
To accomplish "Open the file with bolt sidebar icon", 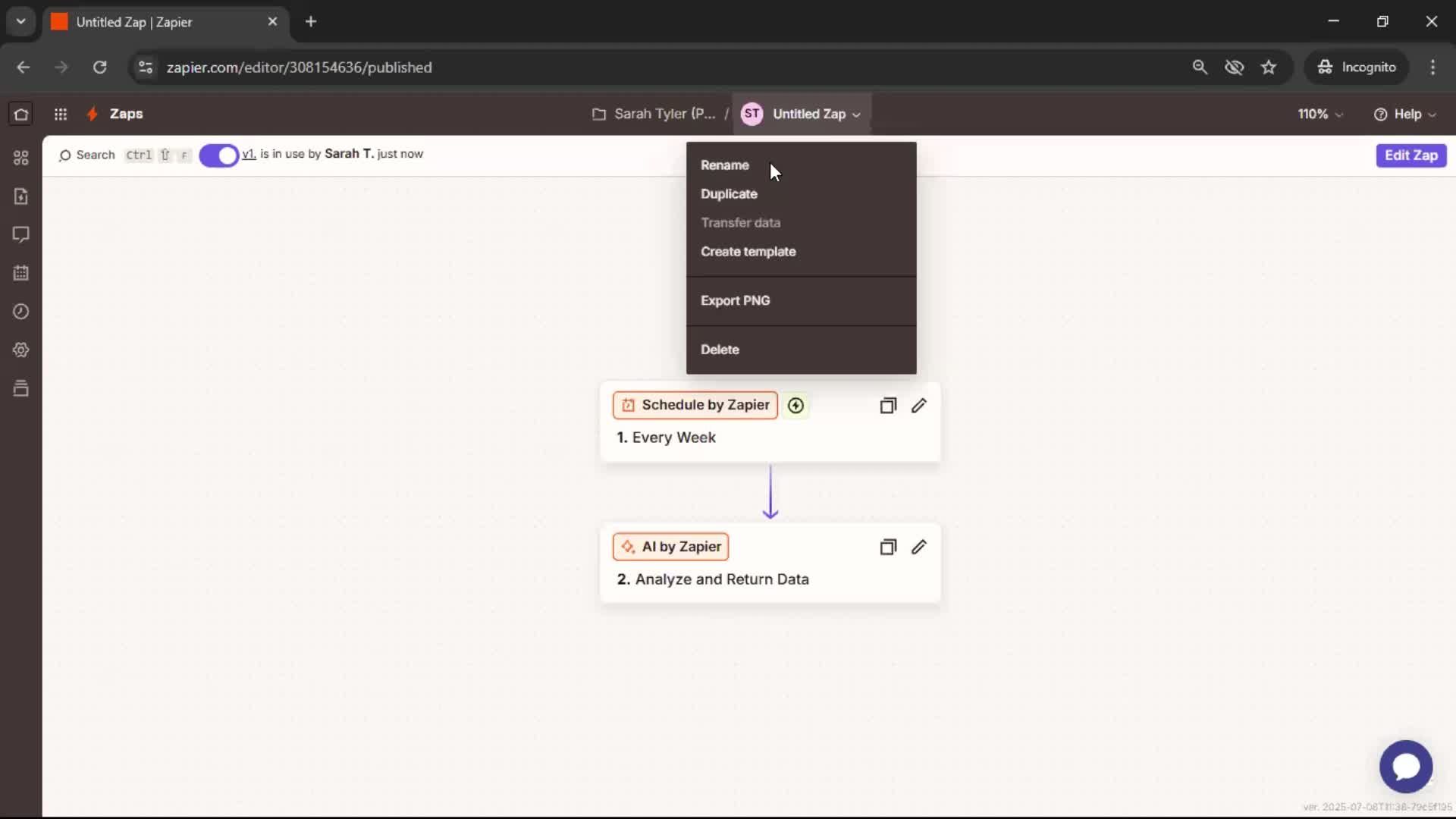I will [21, 196].
